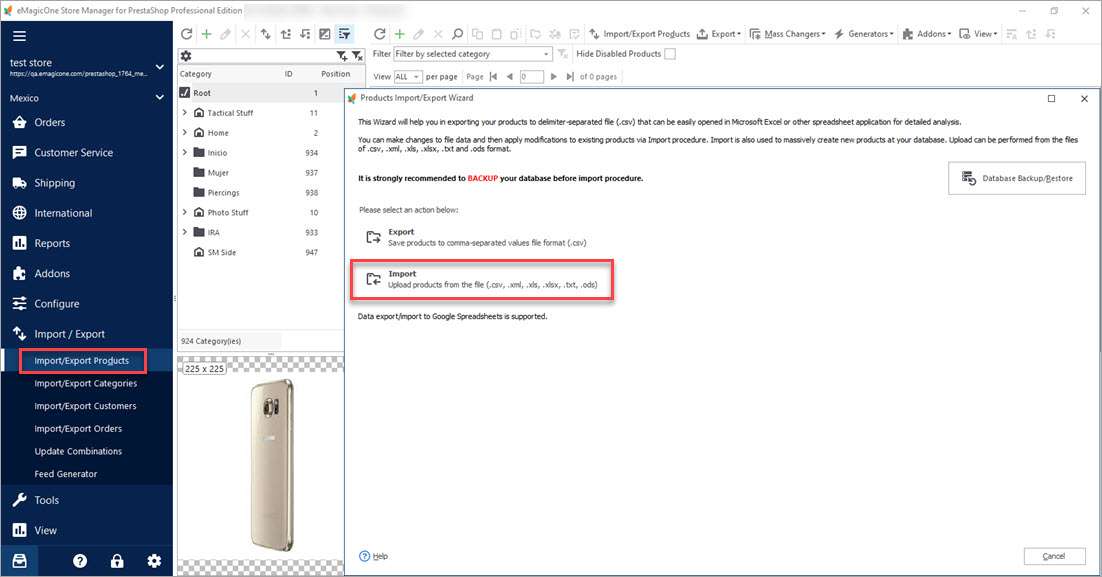Refresh the category tree from its toolbar
The height and width of the screenshot is (577, 1102).
click(186, 34)
